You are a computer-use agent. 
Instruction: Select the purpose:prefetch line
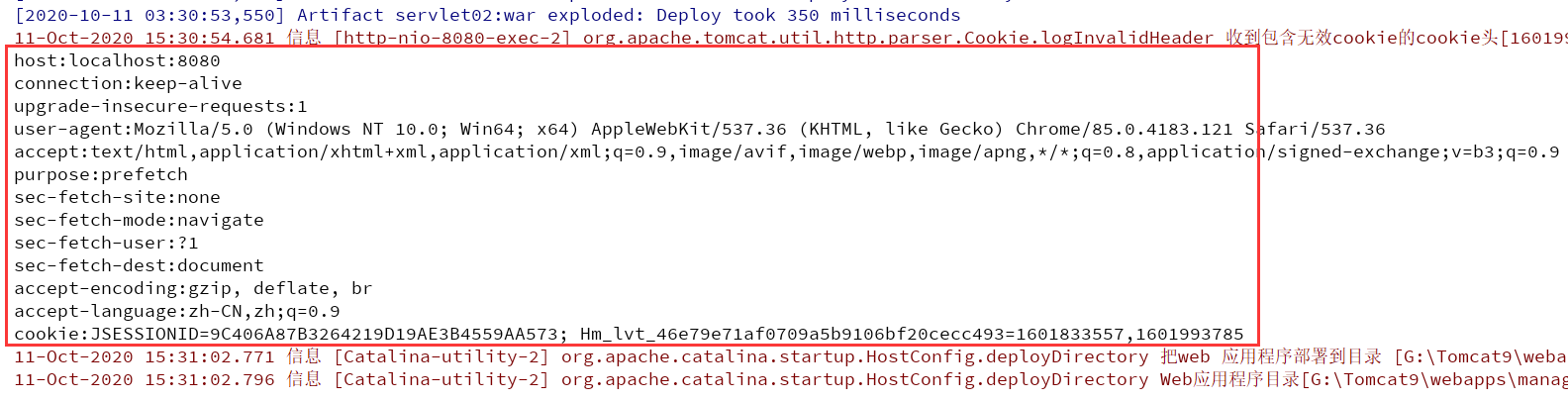(x=100, y=174)
